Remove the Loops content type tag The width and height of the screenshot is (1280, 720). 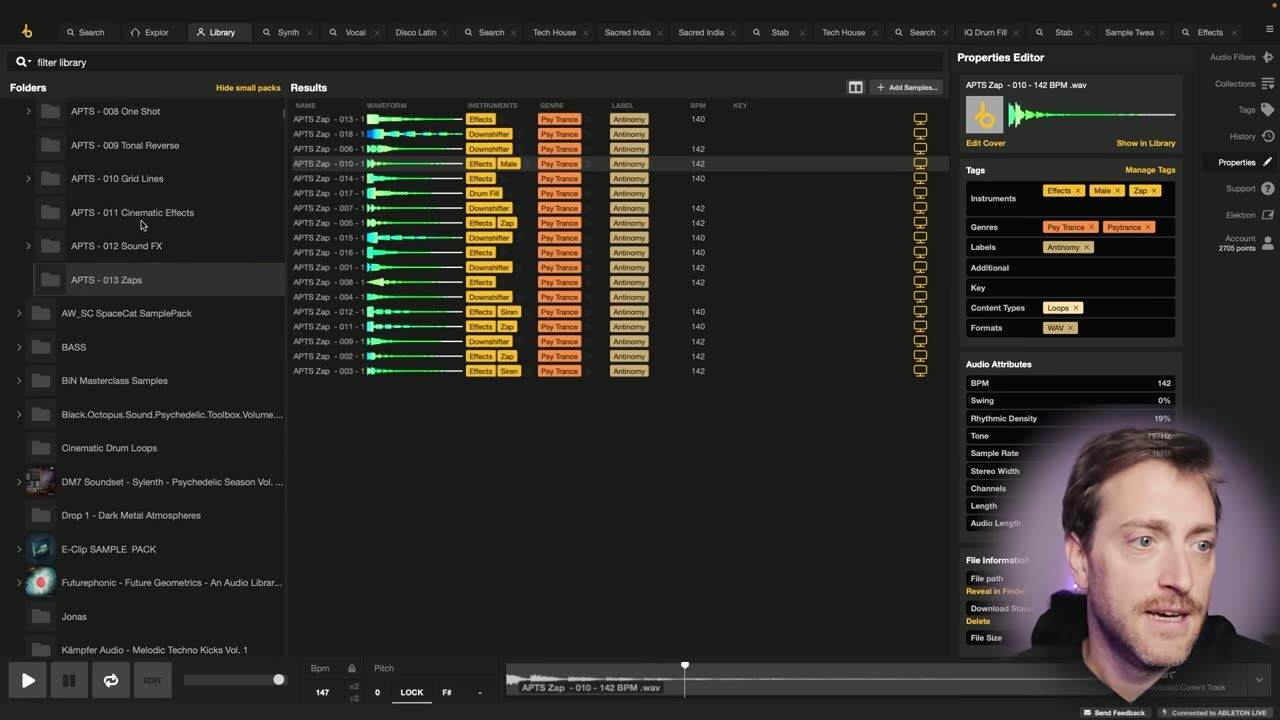pyautogui.click(x=1075, y=308)
